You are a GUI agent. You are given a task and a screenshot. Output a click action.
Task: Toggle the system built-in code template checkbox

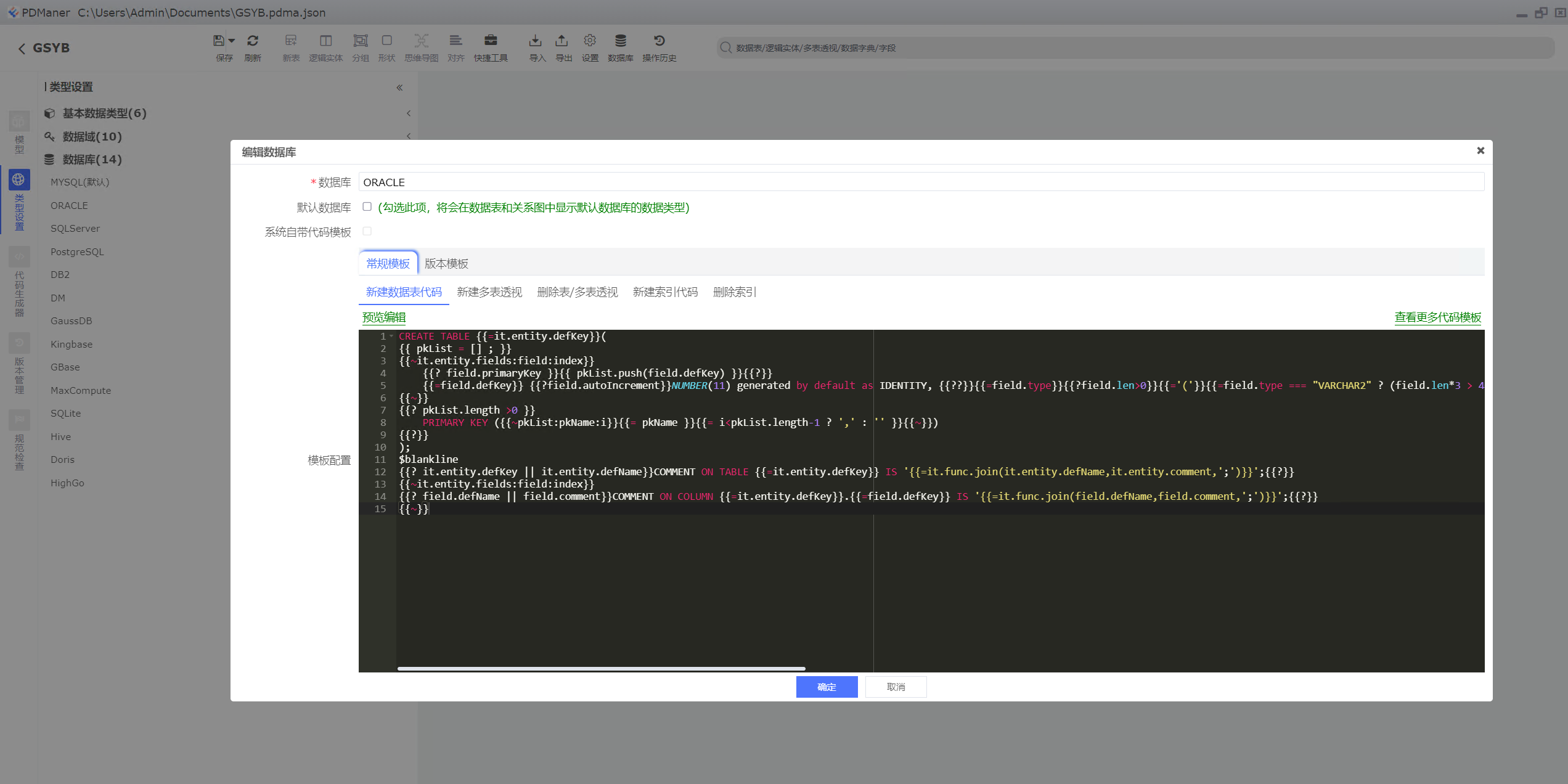[367, 232]
